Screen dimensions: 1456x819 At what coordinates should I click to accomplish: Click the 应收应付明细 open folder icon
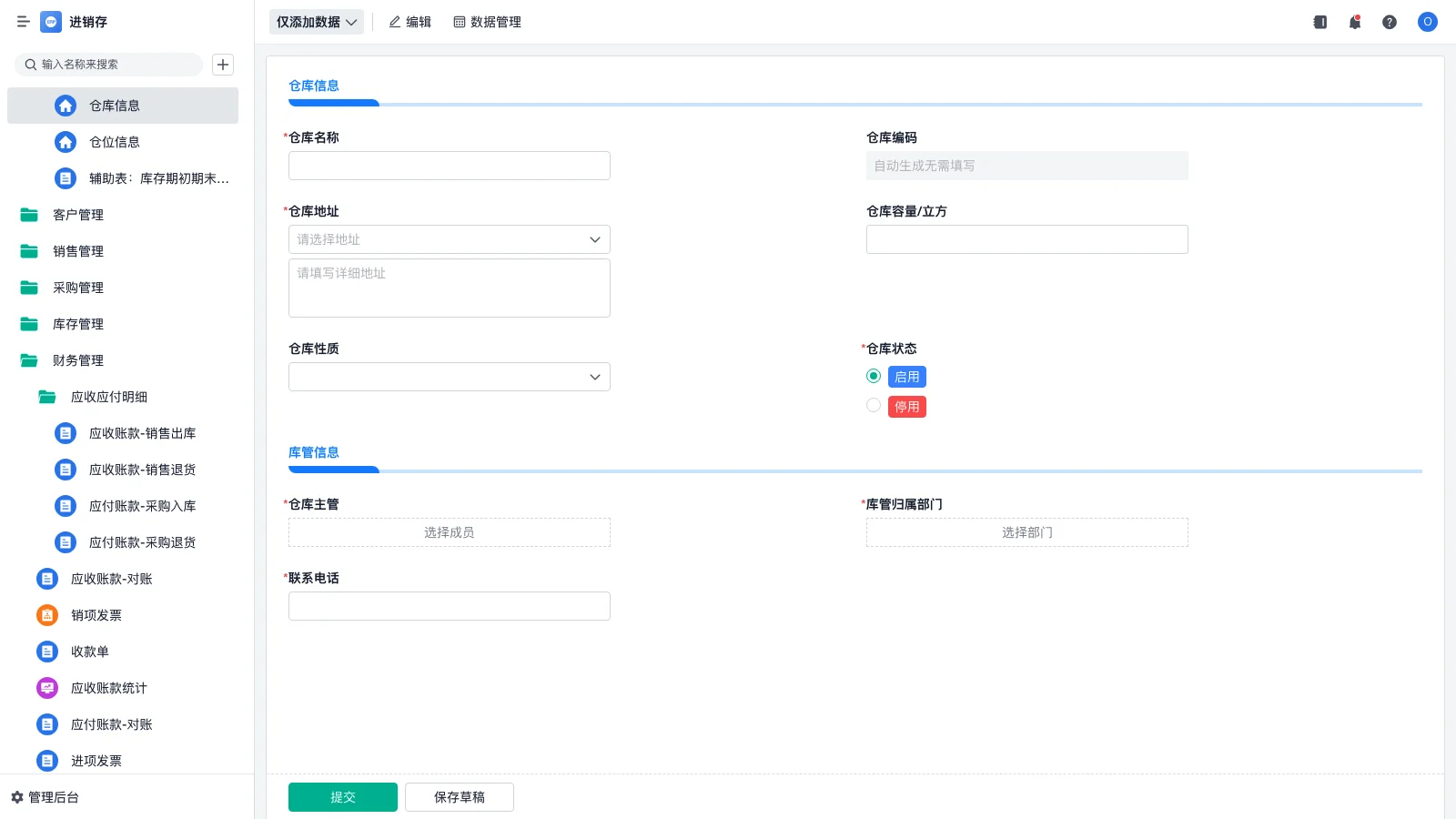point(47,397)
